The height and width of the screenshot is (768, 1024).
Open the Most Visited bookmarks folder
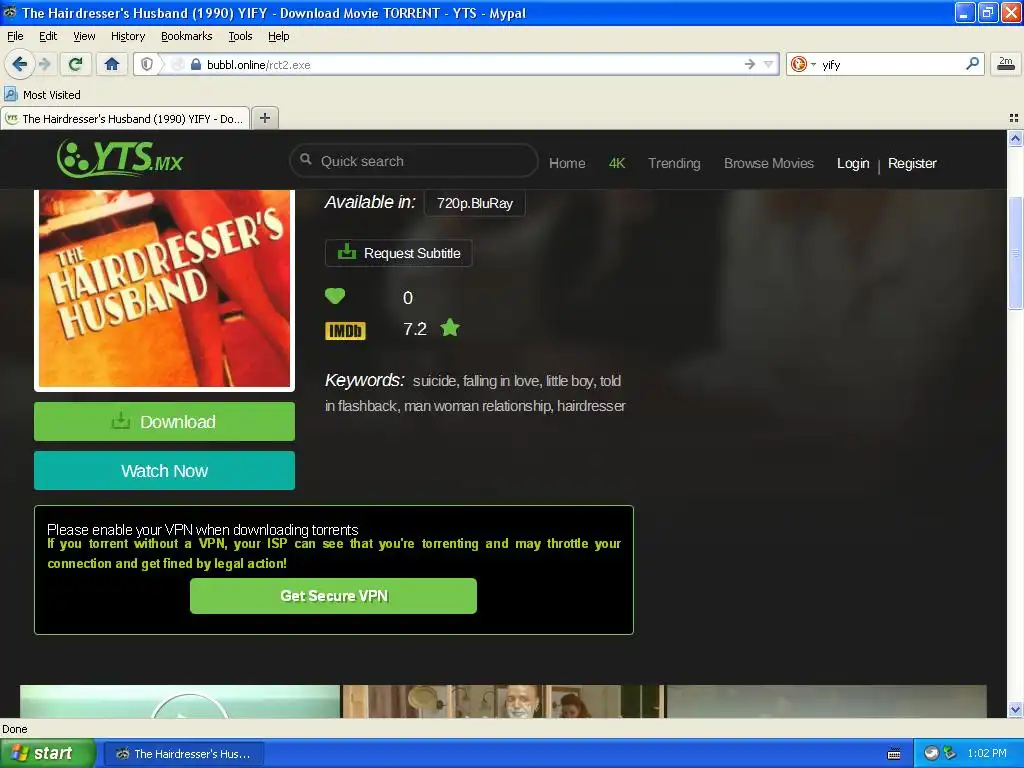pyautogui.click(x=43, y=95)
